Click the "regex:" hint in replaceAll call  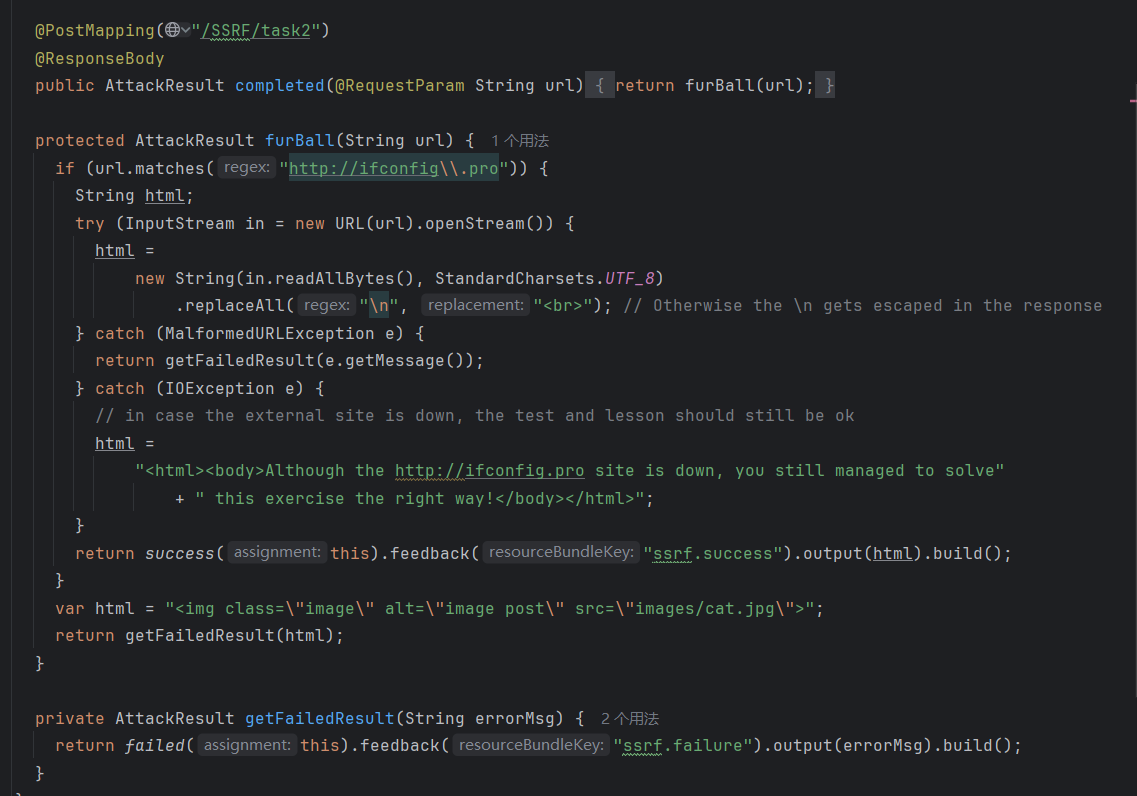327,305
